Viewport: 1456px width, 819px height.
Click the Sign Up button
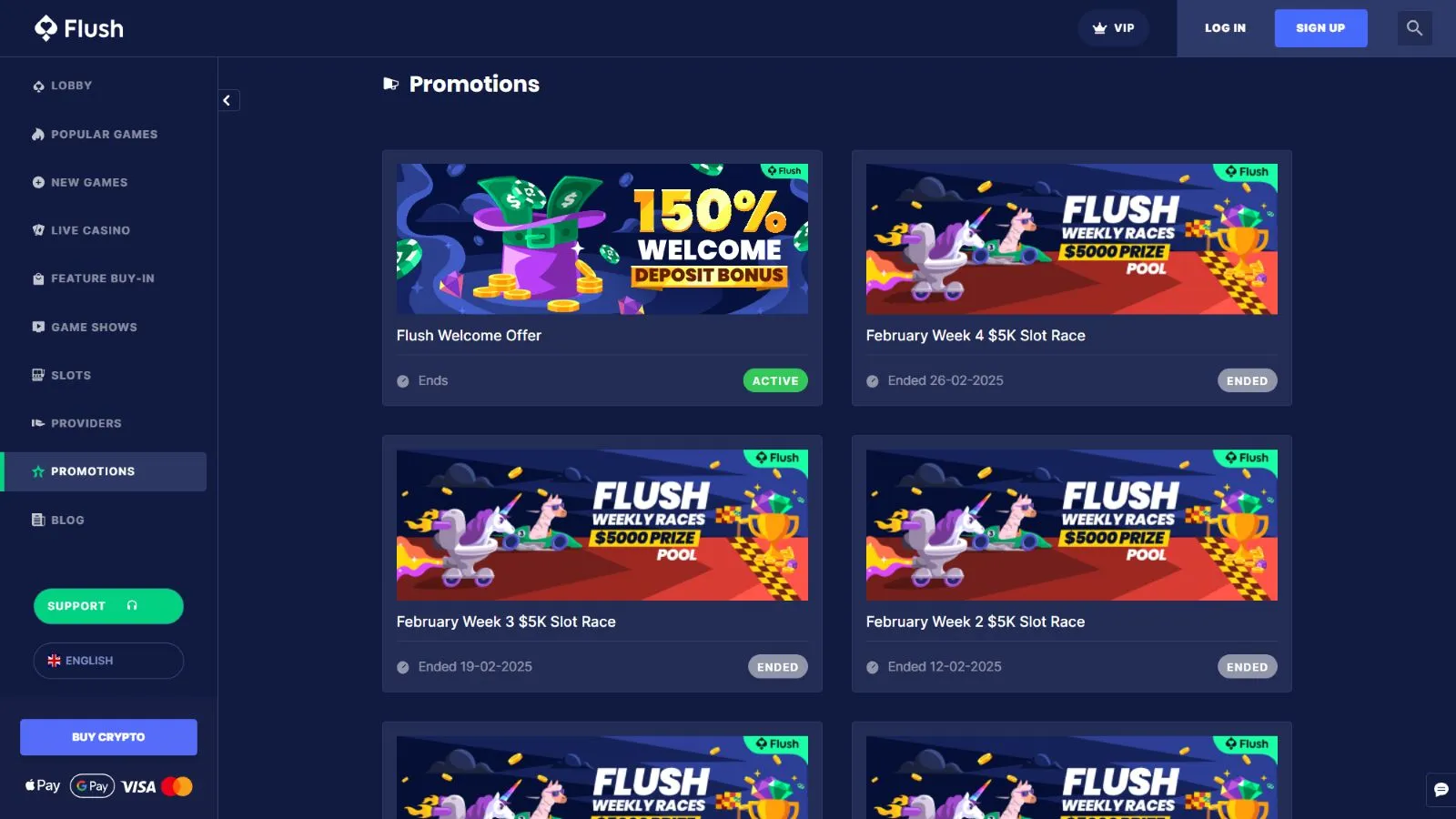(x=1320, y=28)
